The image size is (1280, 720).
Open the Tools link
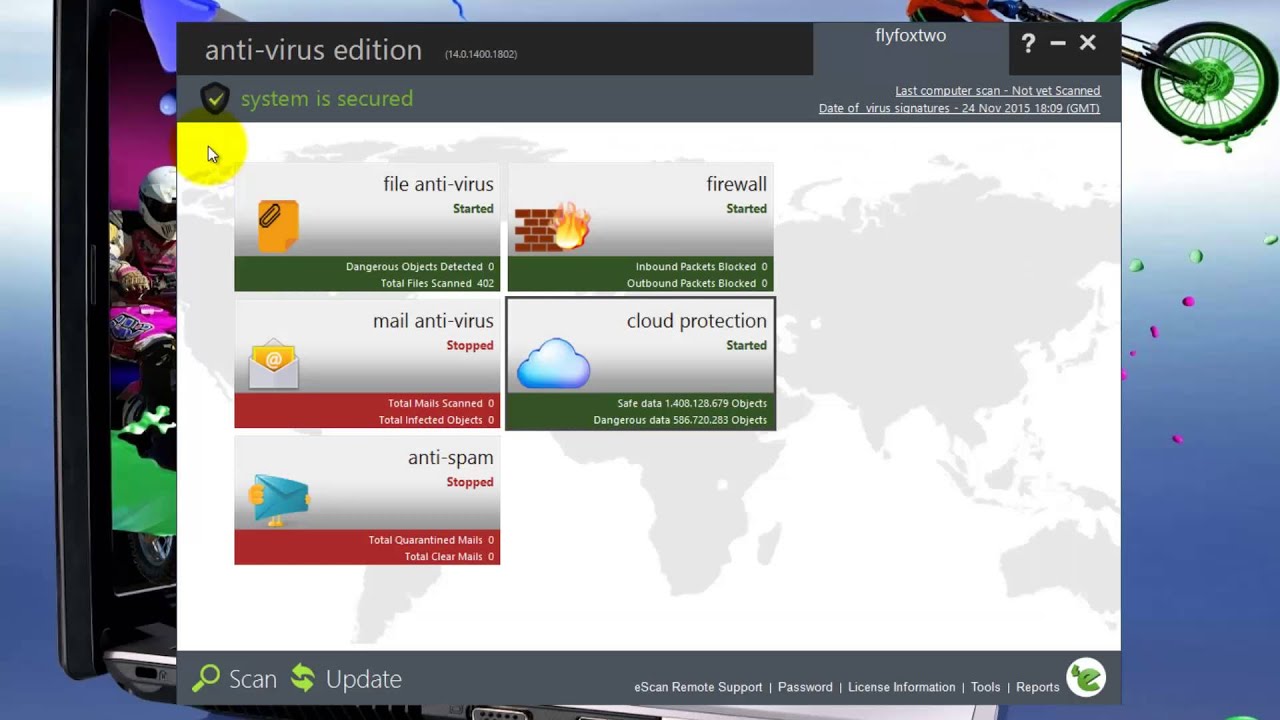985,687
